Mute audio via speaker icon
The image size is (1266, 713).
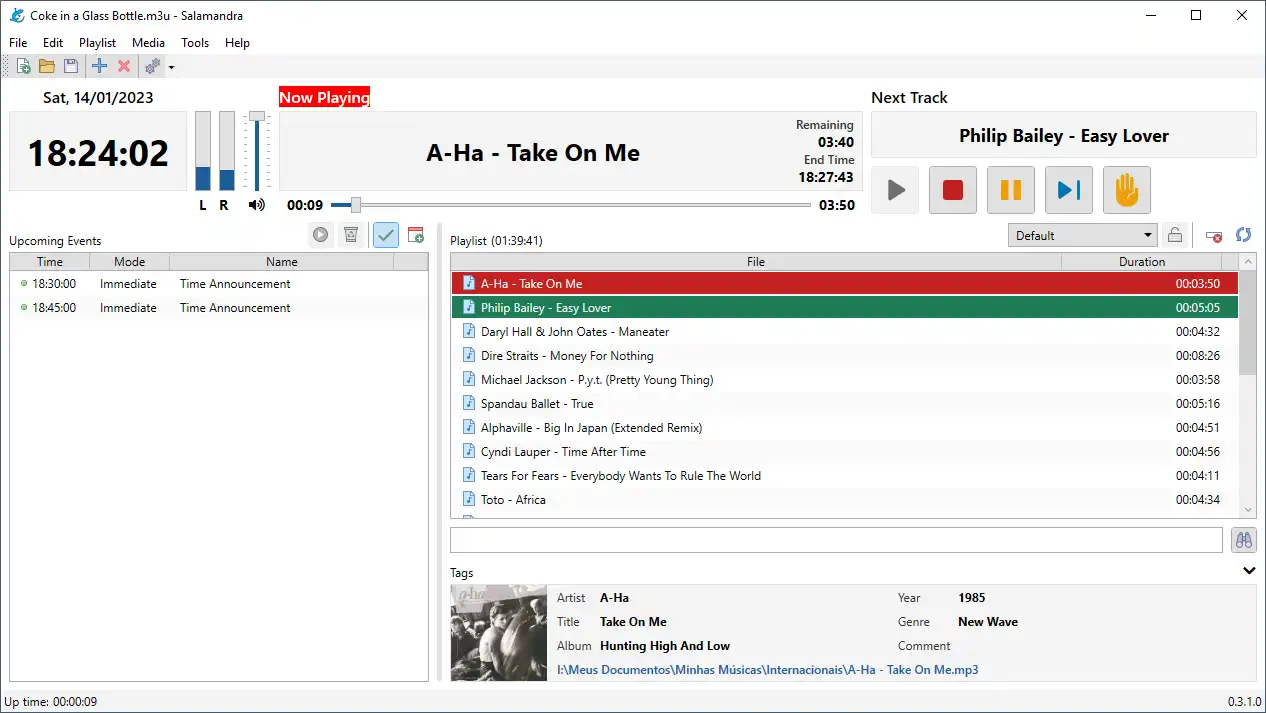257,205
